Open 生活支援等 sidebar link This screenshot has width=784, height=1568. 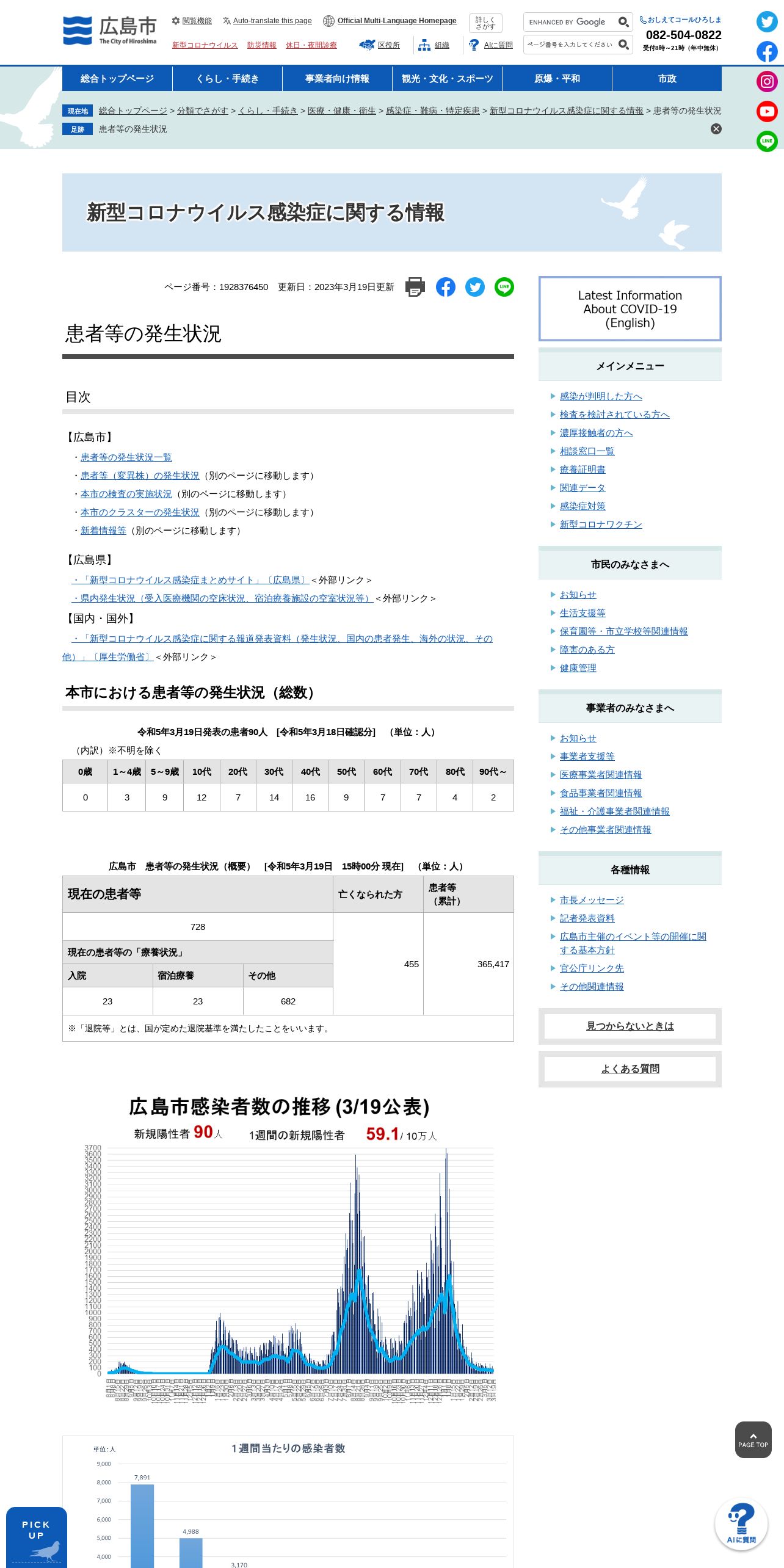tap(583, 613)
